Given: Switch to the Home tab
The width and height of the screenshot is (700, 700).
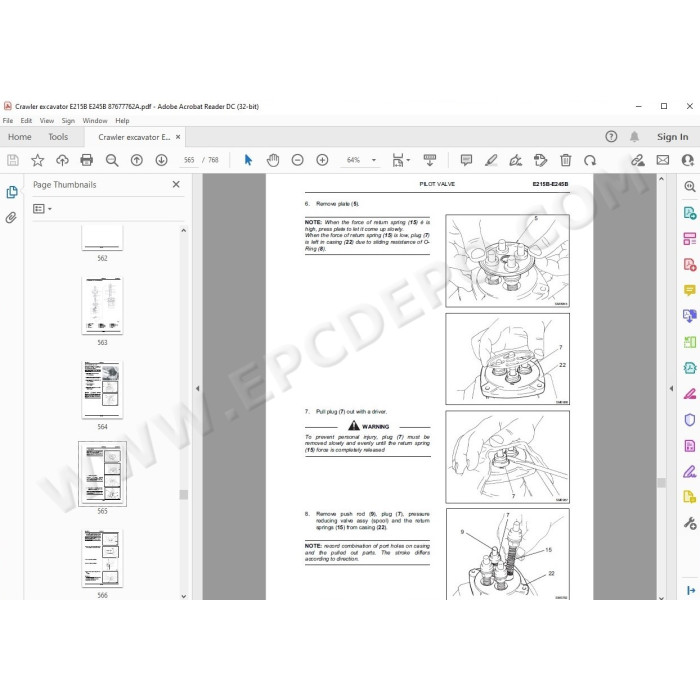Looking at the screenshot, I should coord(20,137).
